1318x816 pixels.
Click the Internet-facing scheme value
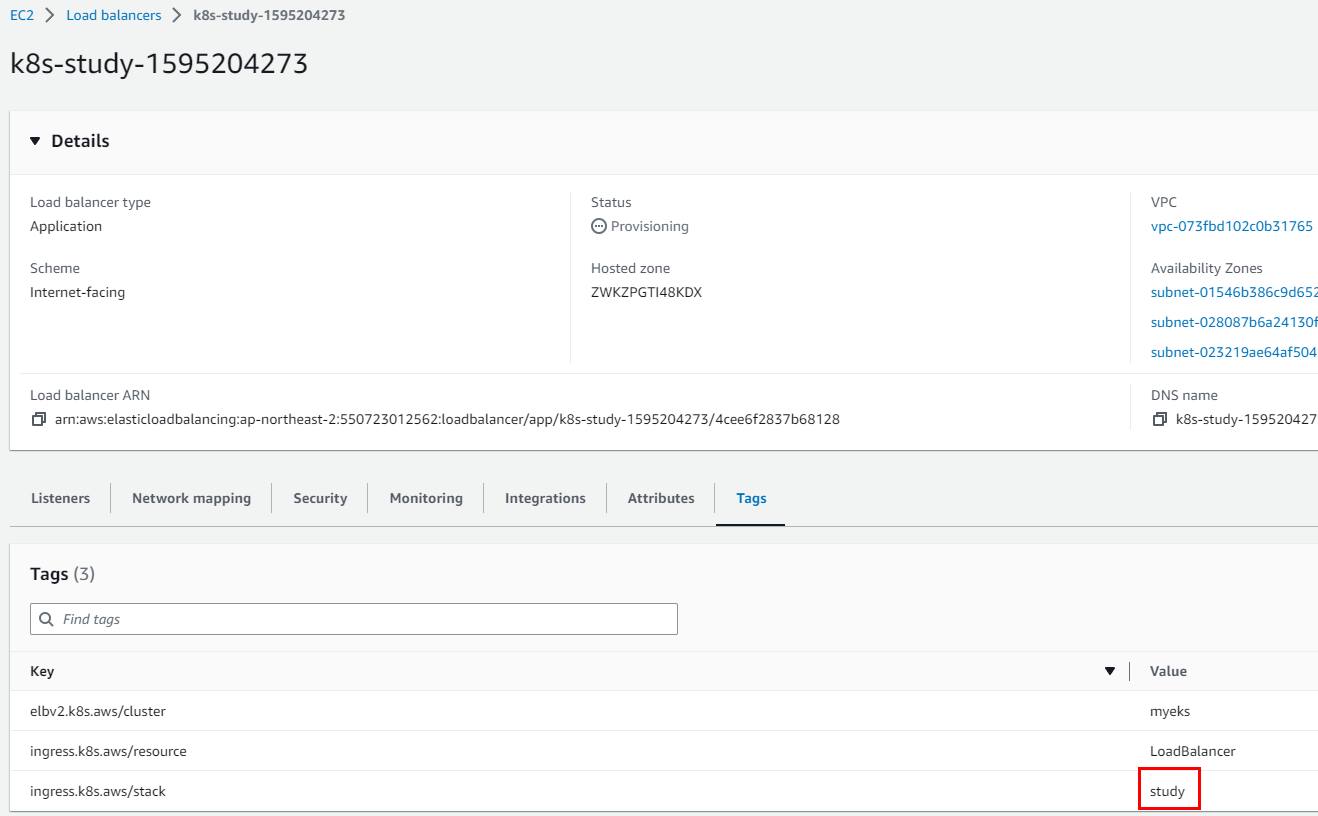click(77, 293)
